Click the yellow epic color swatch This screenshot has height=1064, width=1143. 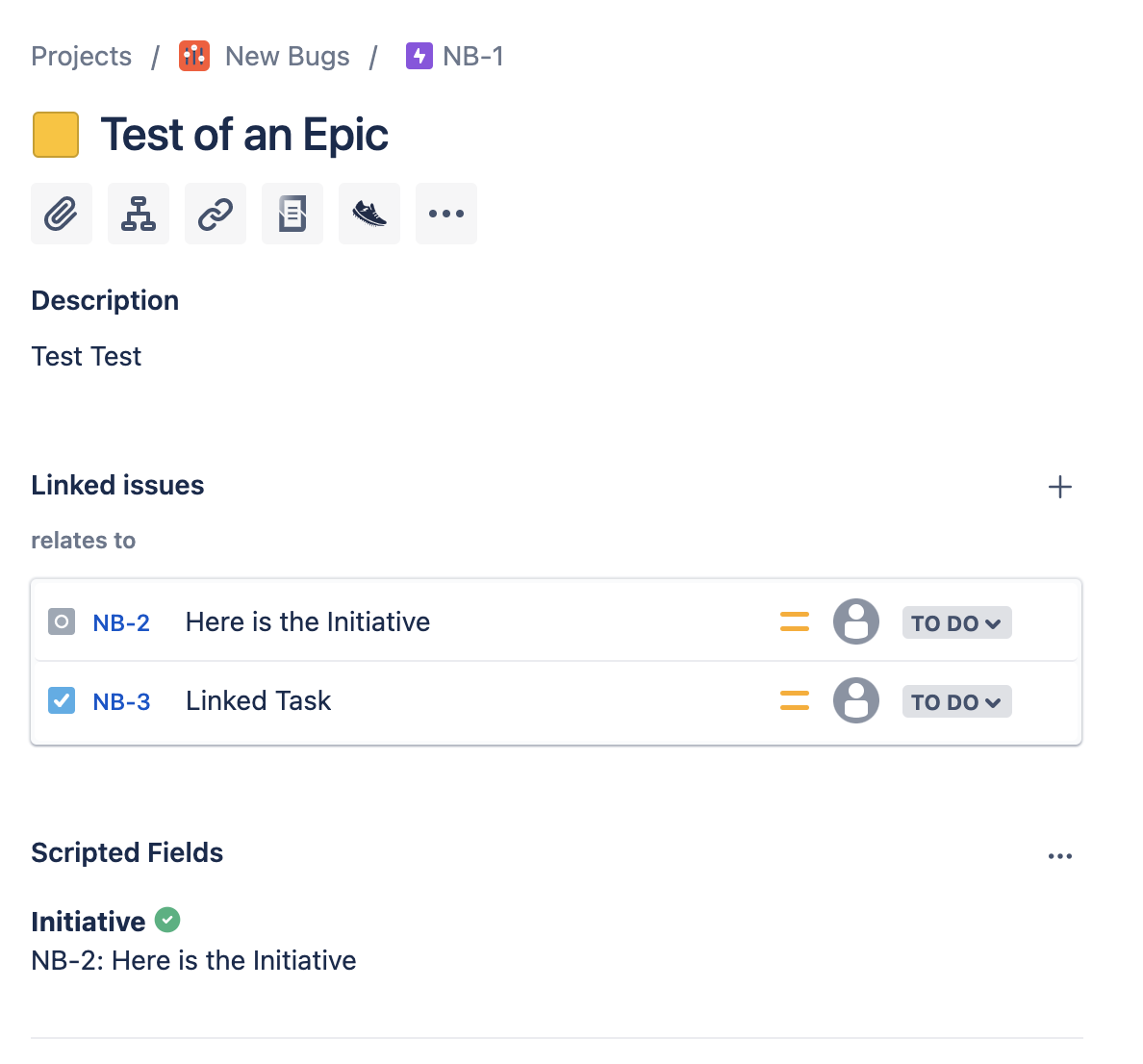(55, 135)
